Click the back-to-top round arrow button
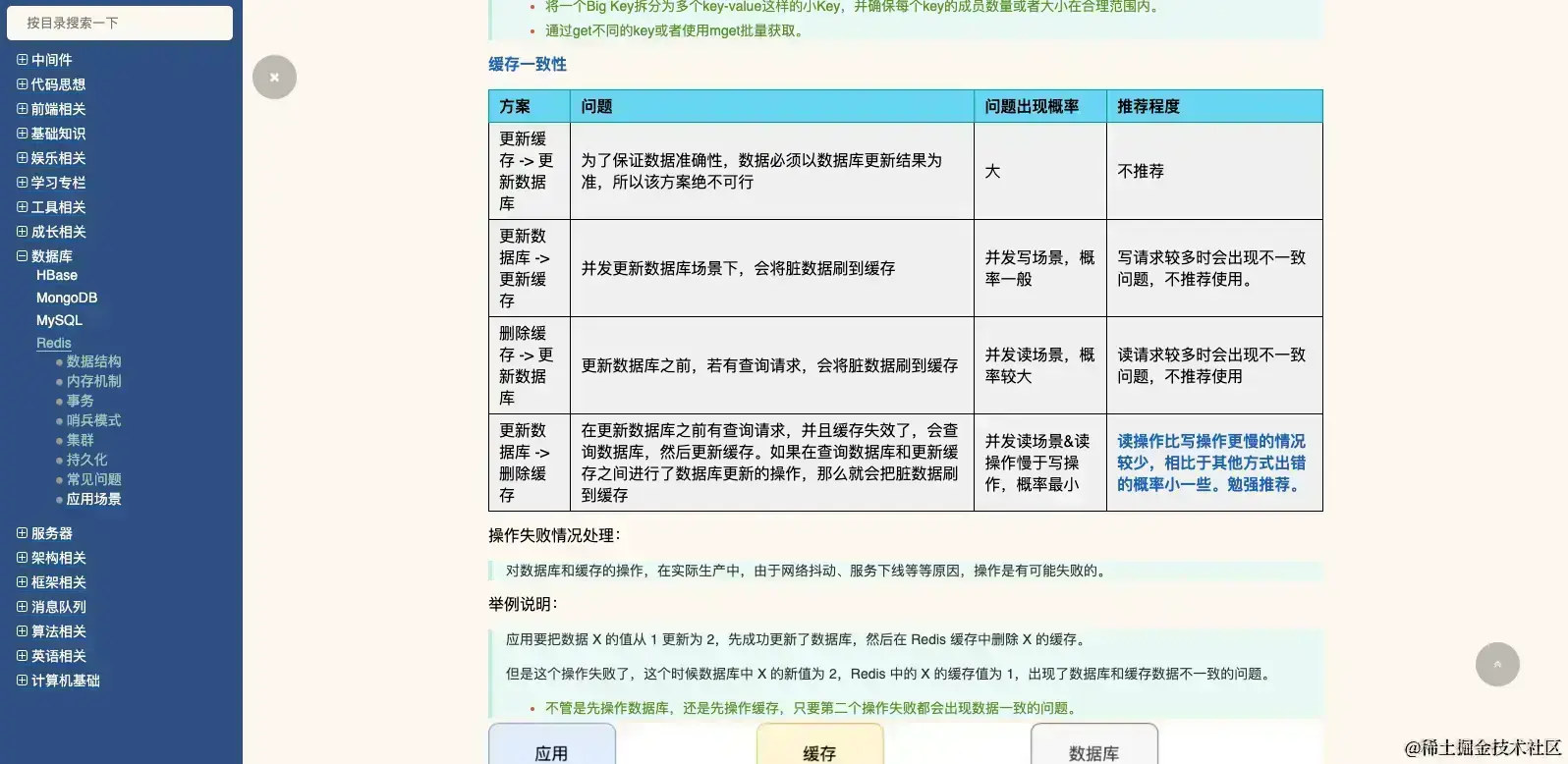This screenshot has height=764, width=1568. pyautogui.click(x=1497, y=664)
